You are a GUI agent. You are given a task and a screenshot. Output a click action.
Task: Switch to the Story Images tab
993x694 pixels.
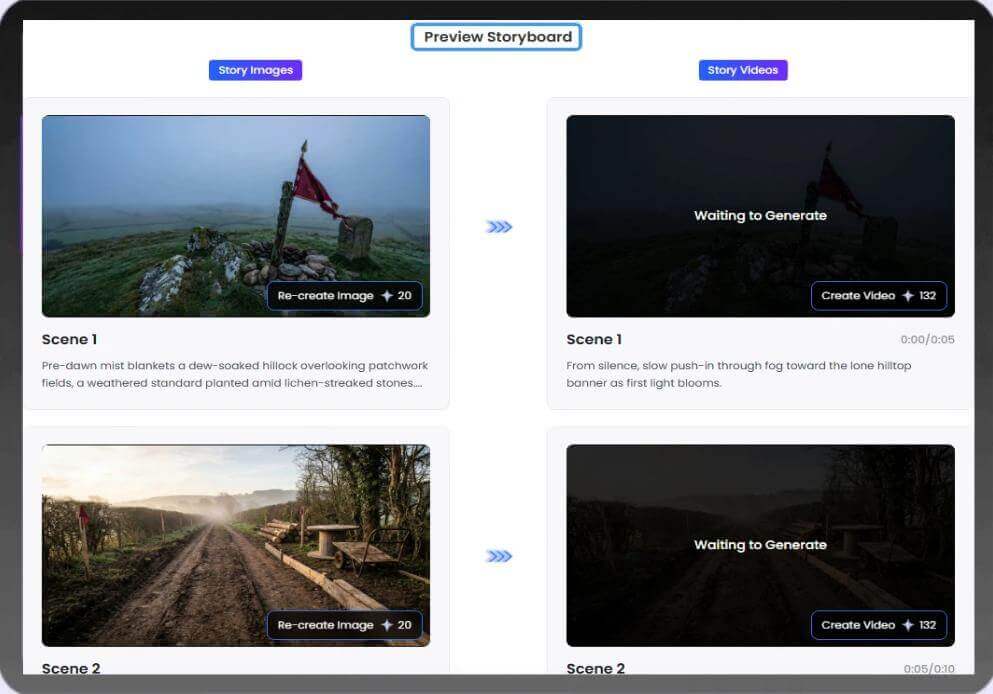coord(255,70)
